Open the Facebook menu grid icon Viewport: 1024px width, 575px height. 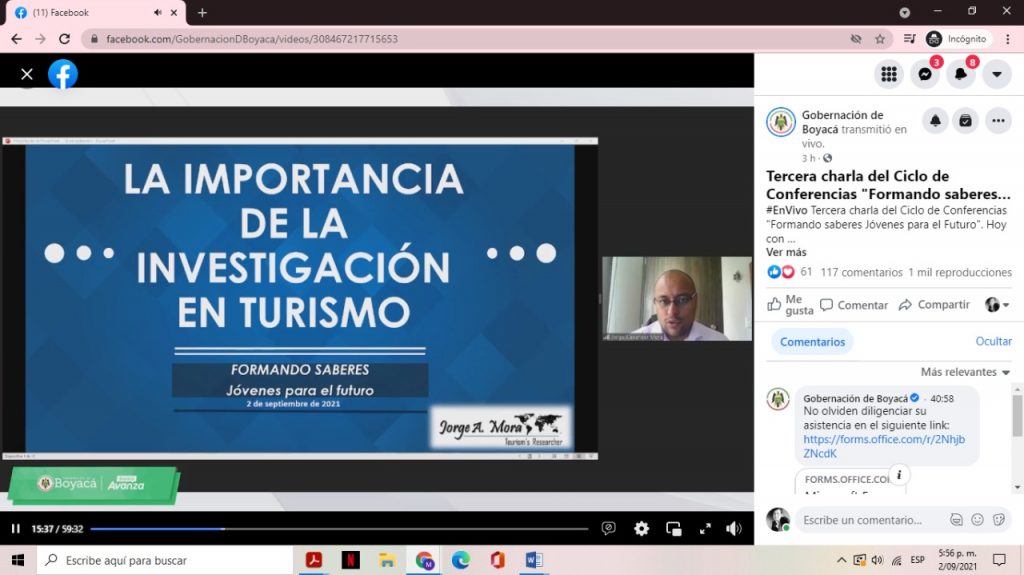pyautogui.click(x=889, y=74)
